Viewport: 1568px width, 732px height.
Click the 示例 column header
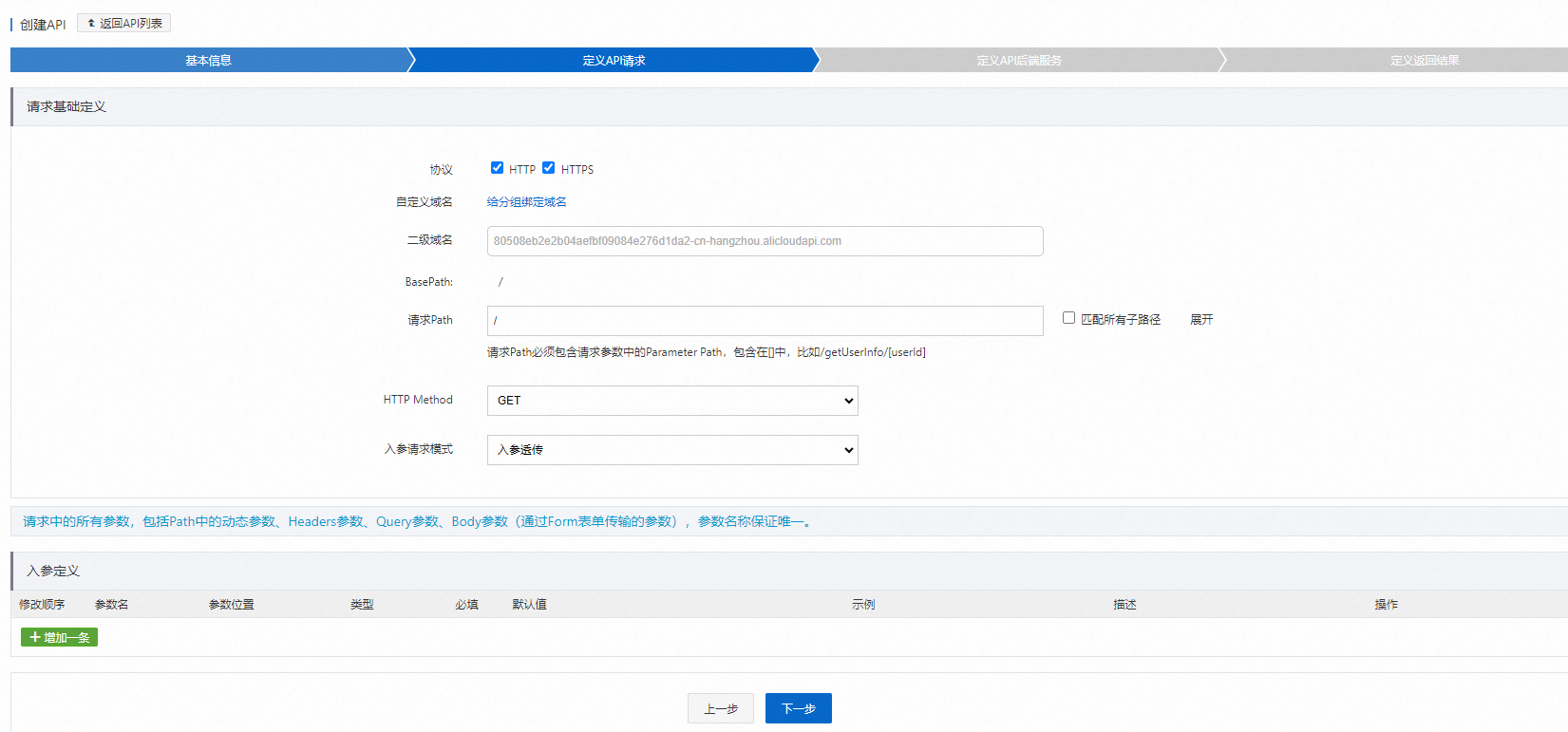(x=863, y=604)
